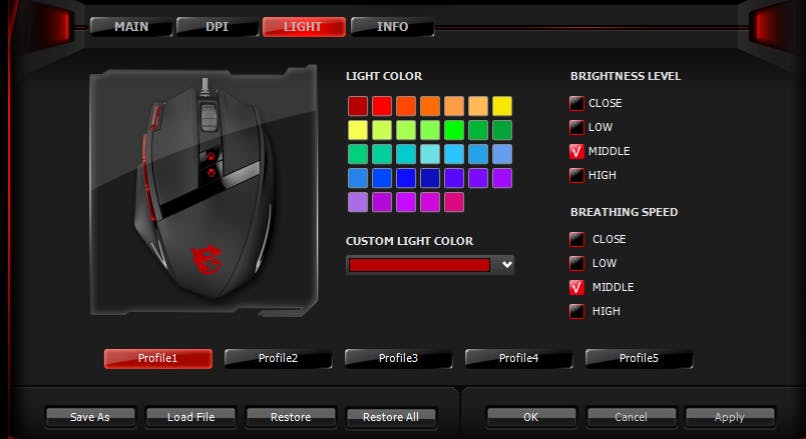The height and width of the screenshot is (439, 806).
Task: Pick the dark red swatch in first row
Action: (x=358, y=106)
